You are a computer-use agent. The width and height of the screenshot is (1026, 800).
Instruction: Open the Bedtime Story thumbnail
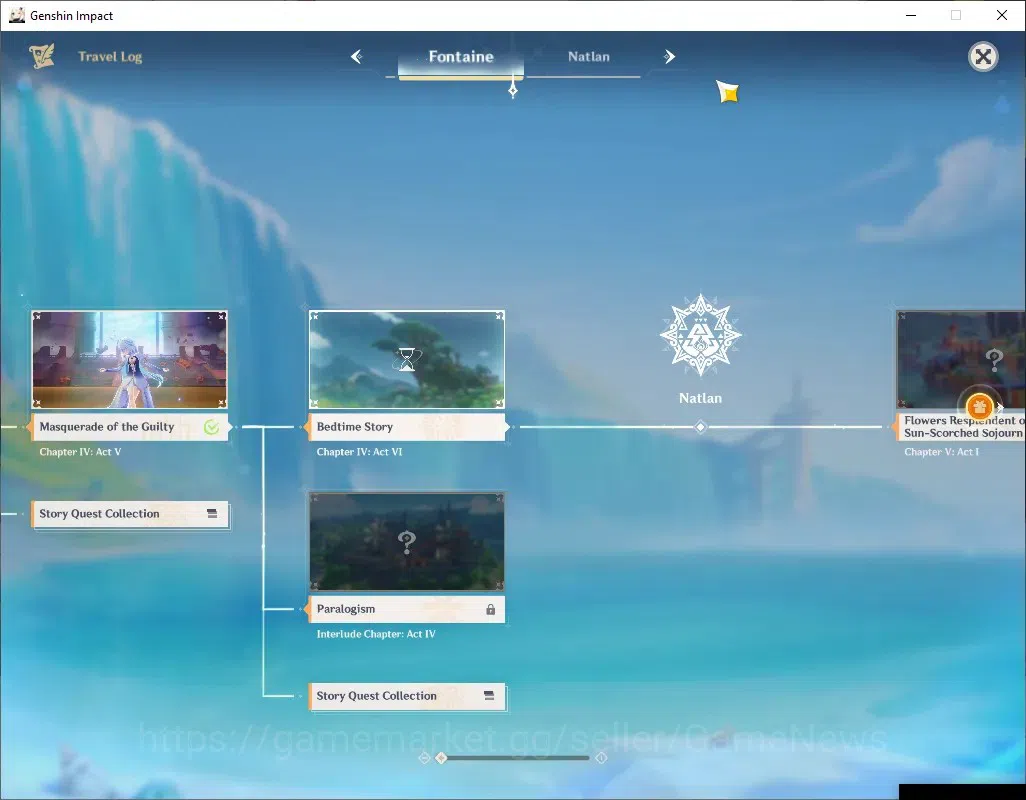point(406,360)
